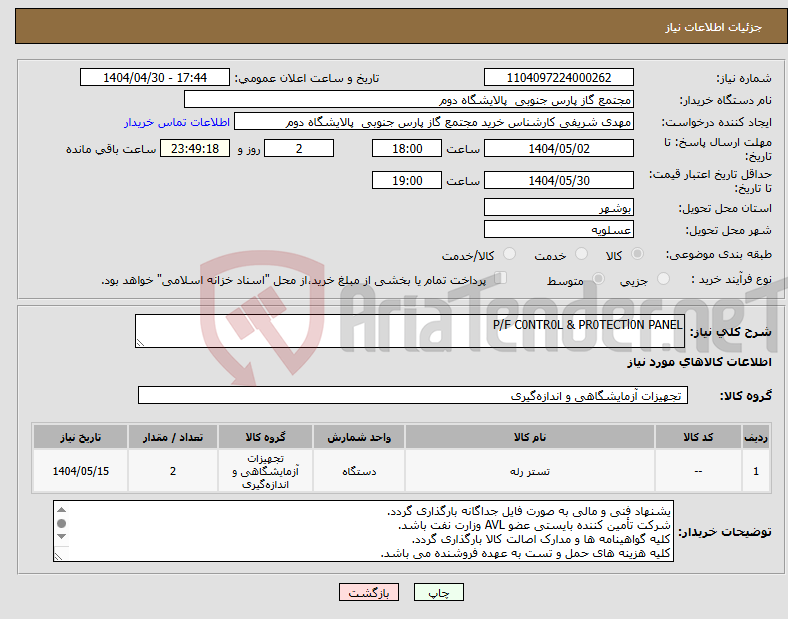Click the remaining days field showing 2
Screen dimensions: 788x619
click(299, 149)
